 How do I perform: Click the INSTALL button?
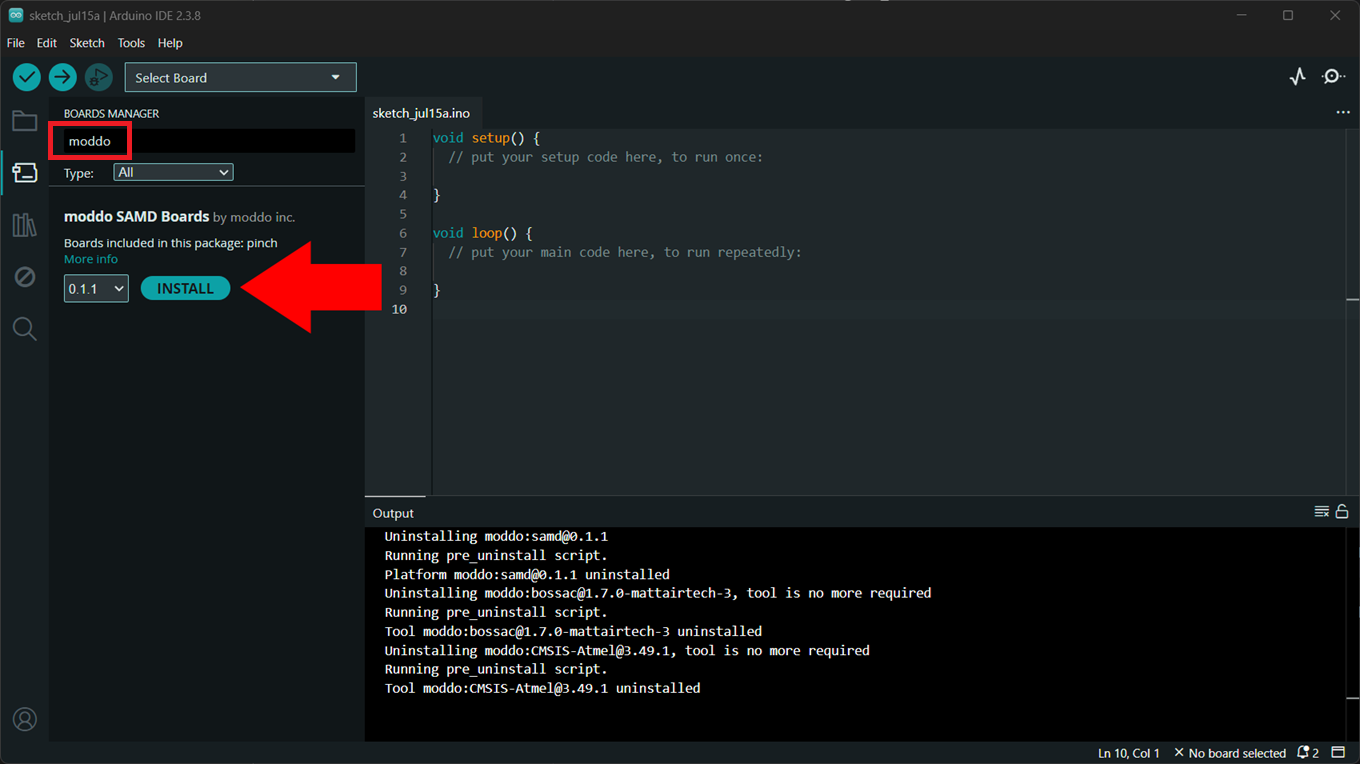coord(185,288)
